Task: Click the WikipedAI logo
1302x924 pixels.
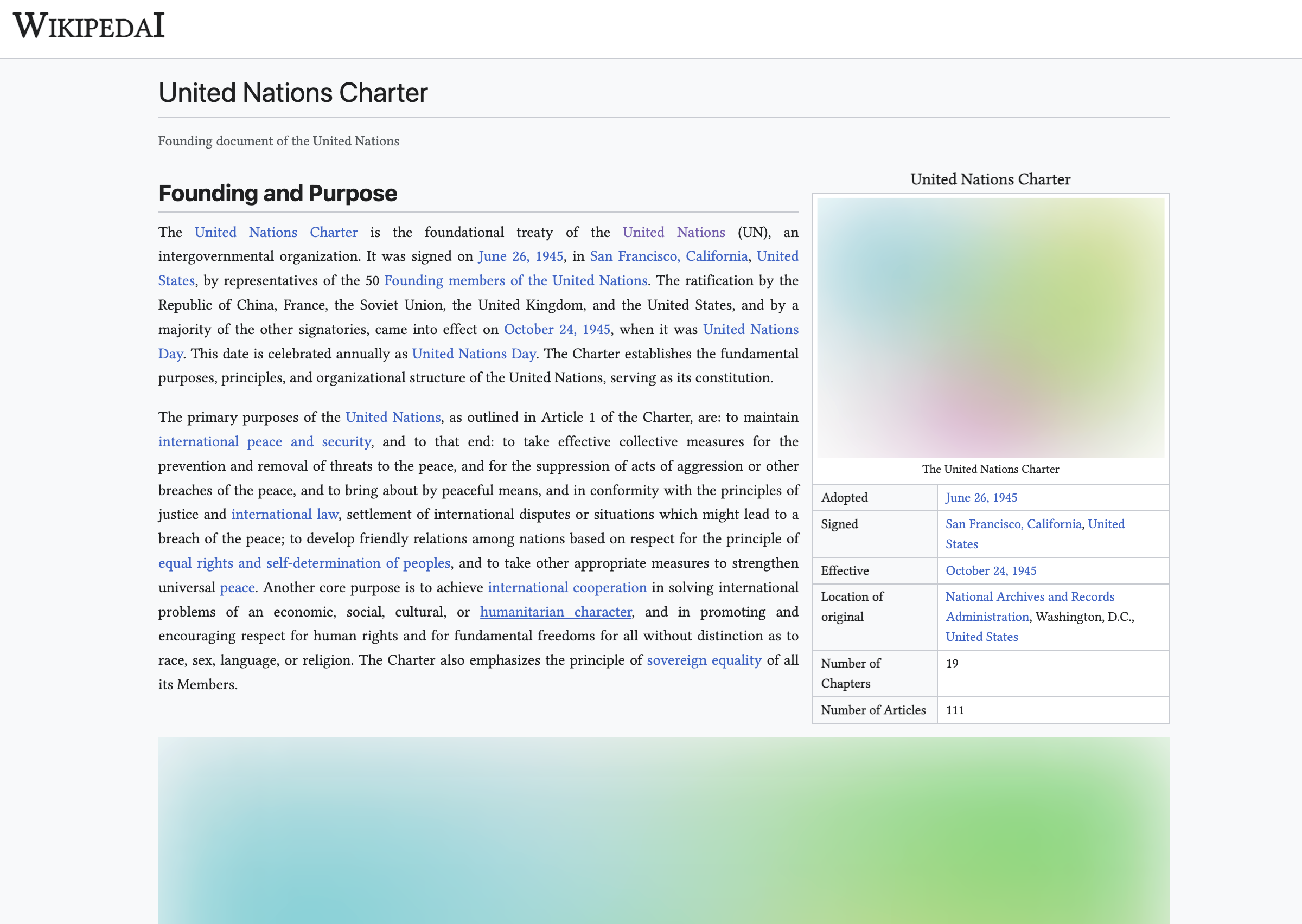Action: point(89,26)
